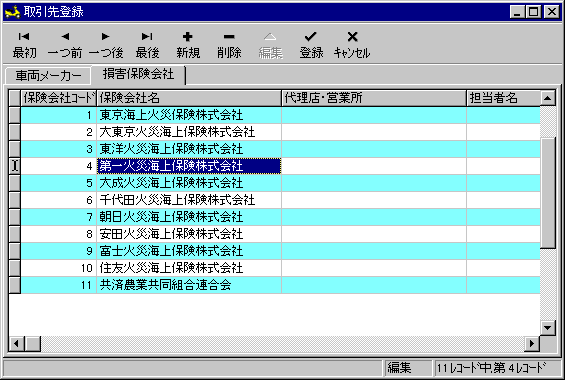Select 大成火災海上保険株式会社 cell
Viewport: 565px width, 380px height.
tap(189, 183)
